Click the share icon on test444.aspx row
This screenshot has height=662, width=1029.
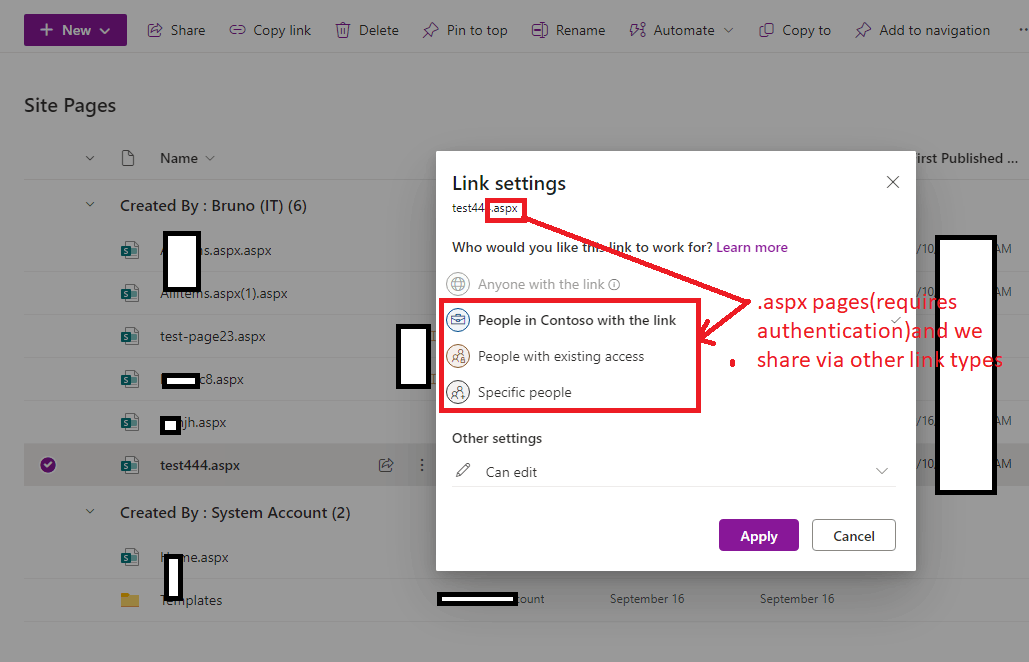(x=386, y=465)
